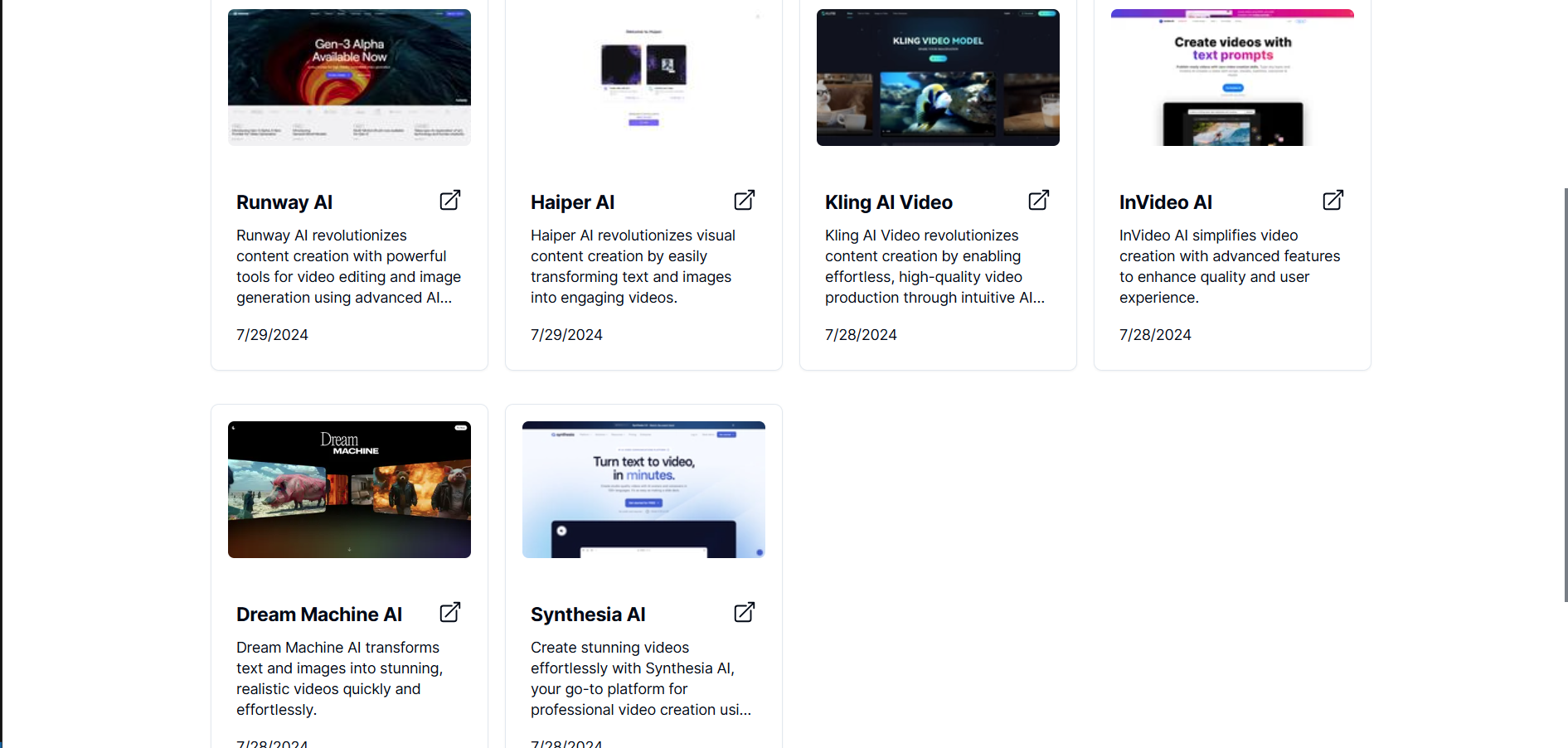The width and height of the screenshot is (1568, 748).
Task: Click the Runway AI description text
Action: (349, 266)
